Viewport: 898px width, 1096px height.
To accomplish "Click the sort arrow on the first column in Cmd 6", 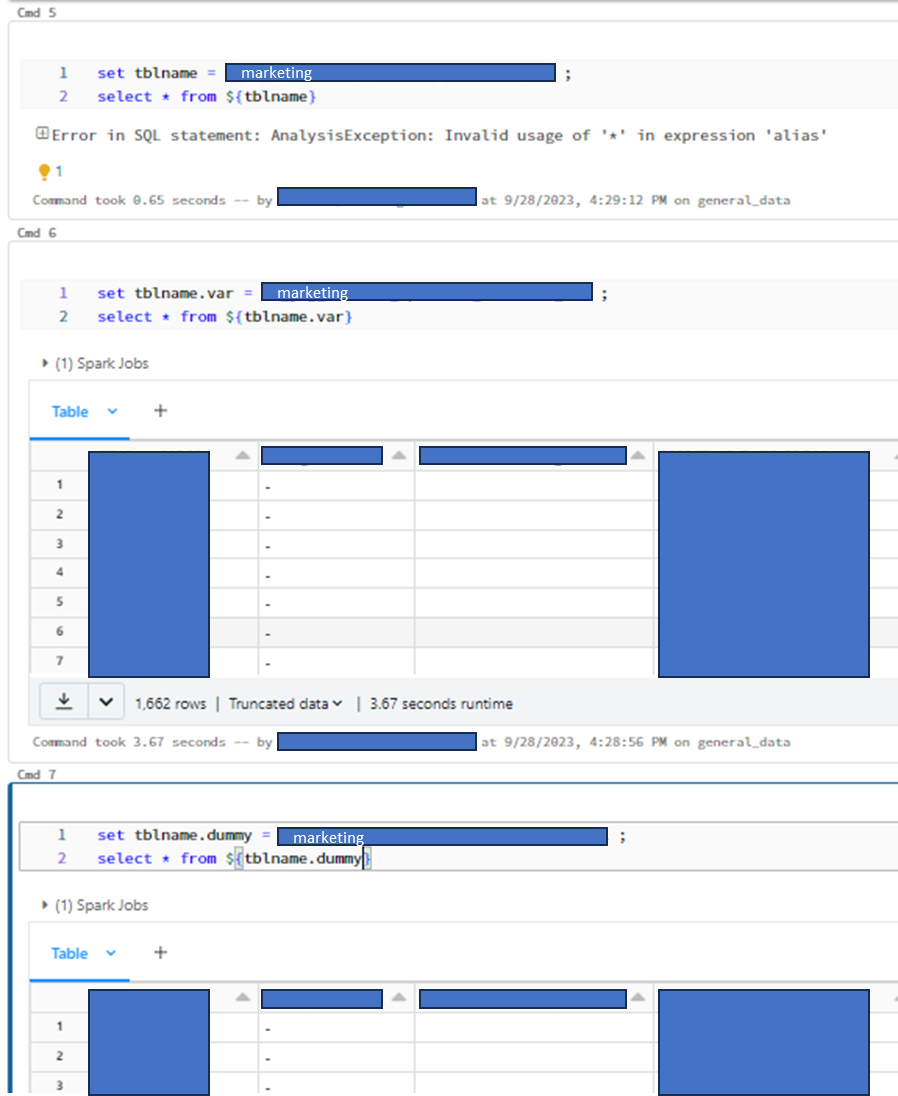I will [240, 455].
